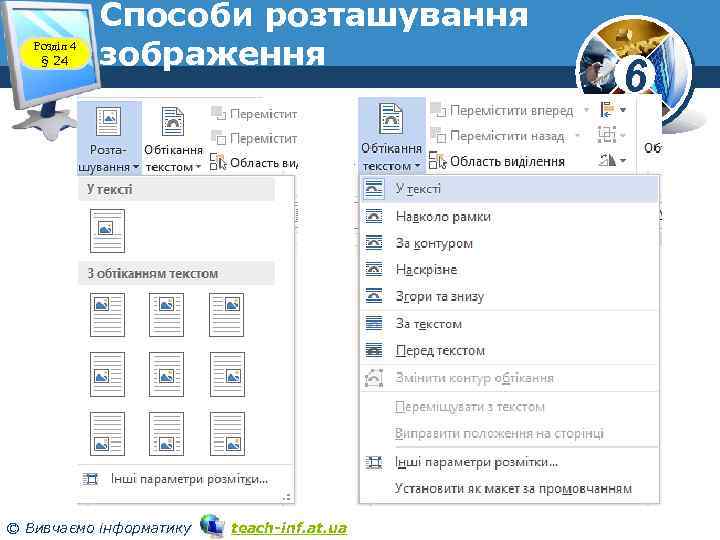Choose top-left position with text wrapping
The width and height of the screenshot is (720, 540).
(x=107, y=315)
